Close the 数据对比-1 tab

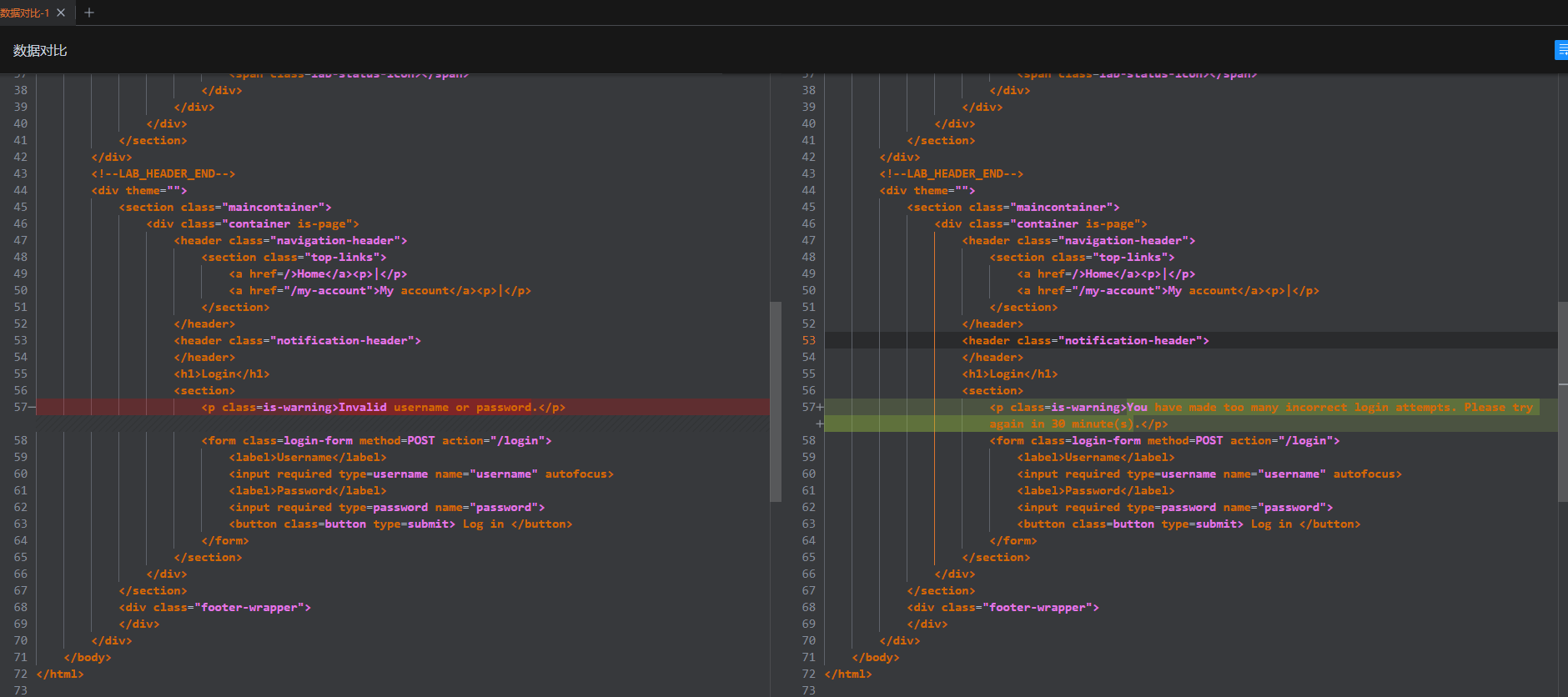(61, 13)
